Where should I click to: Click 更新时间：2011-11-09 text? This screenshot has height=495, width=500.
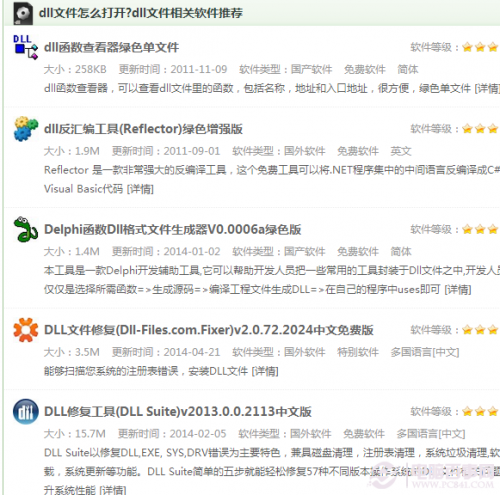pyautogui.click(x=173, y=69)
